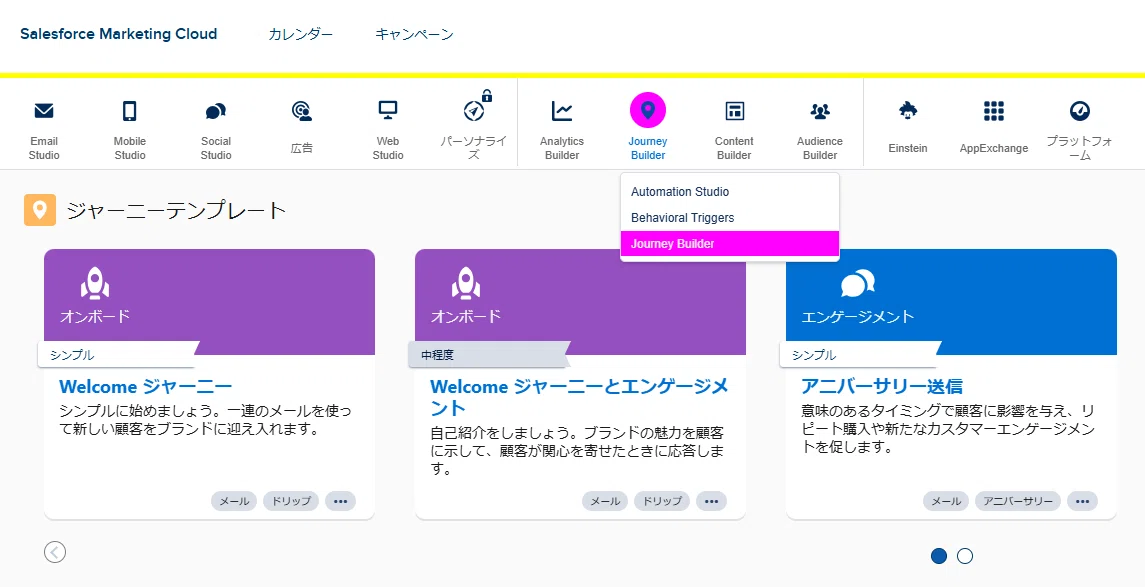Click メール tag on Welcome ジャーニー card

pyautogui.click(x=234, y=501)
